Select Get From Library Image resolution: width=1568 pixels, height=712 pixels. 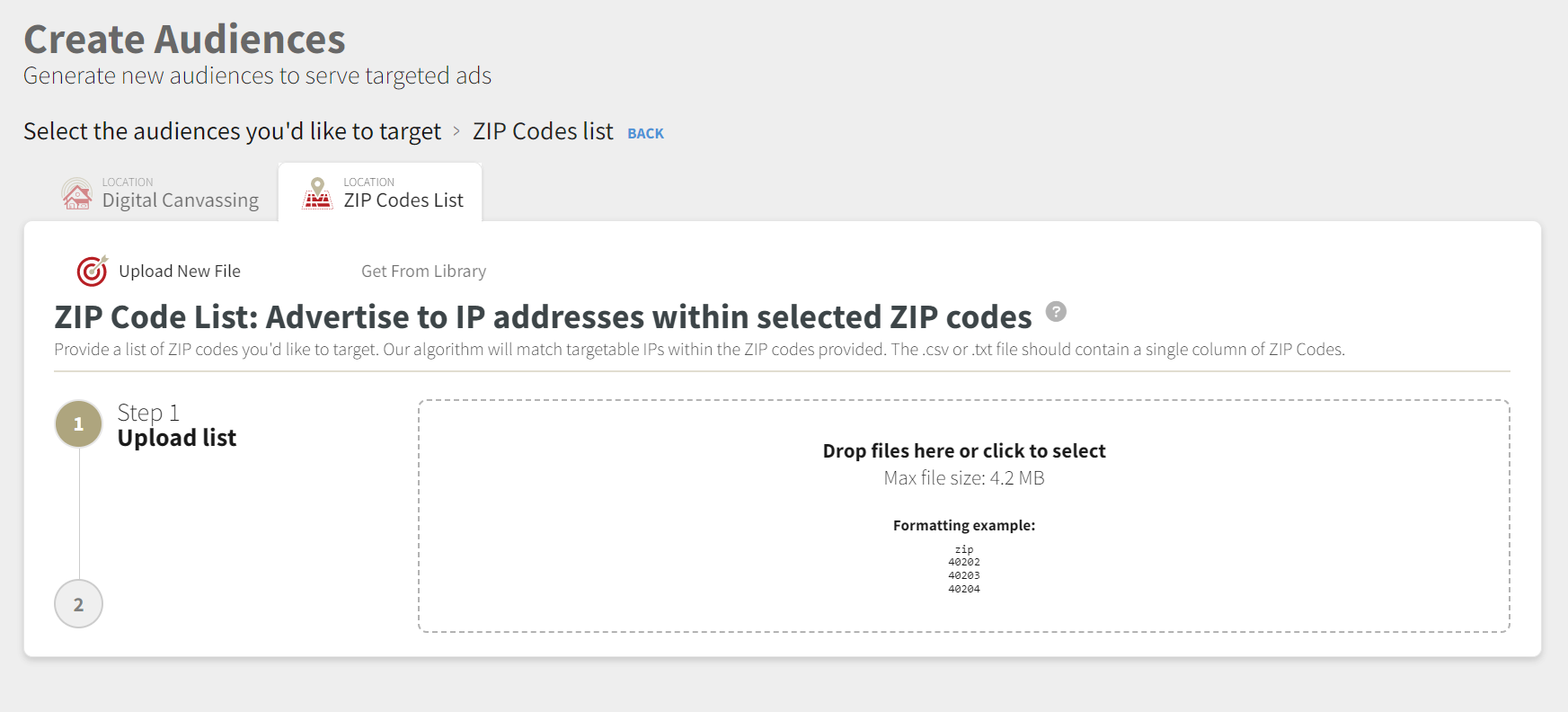point(422,270)
